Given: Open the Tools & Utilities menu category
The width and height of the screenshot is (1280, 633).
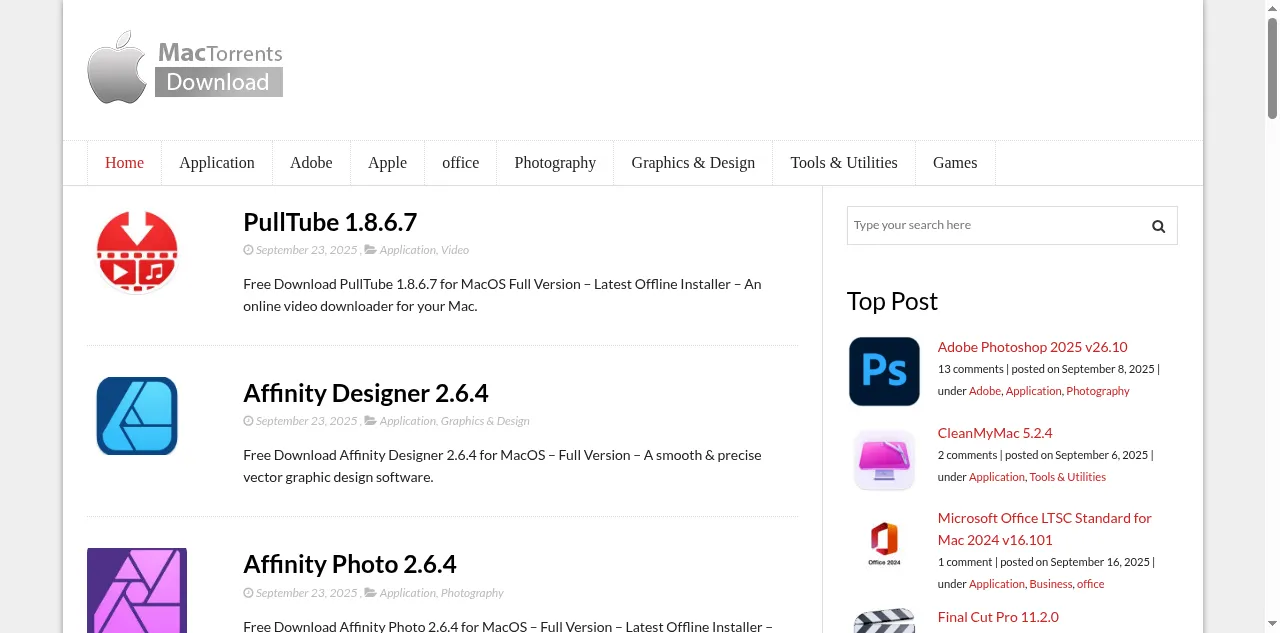Looking at the screenshot, I should (x=844, y=163).
